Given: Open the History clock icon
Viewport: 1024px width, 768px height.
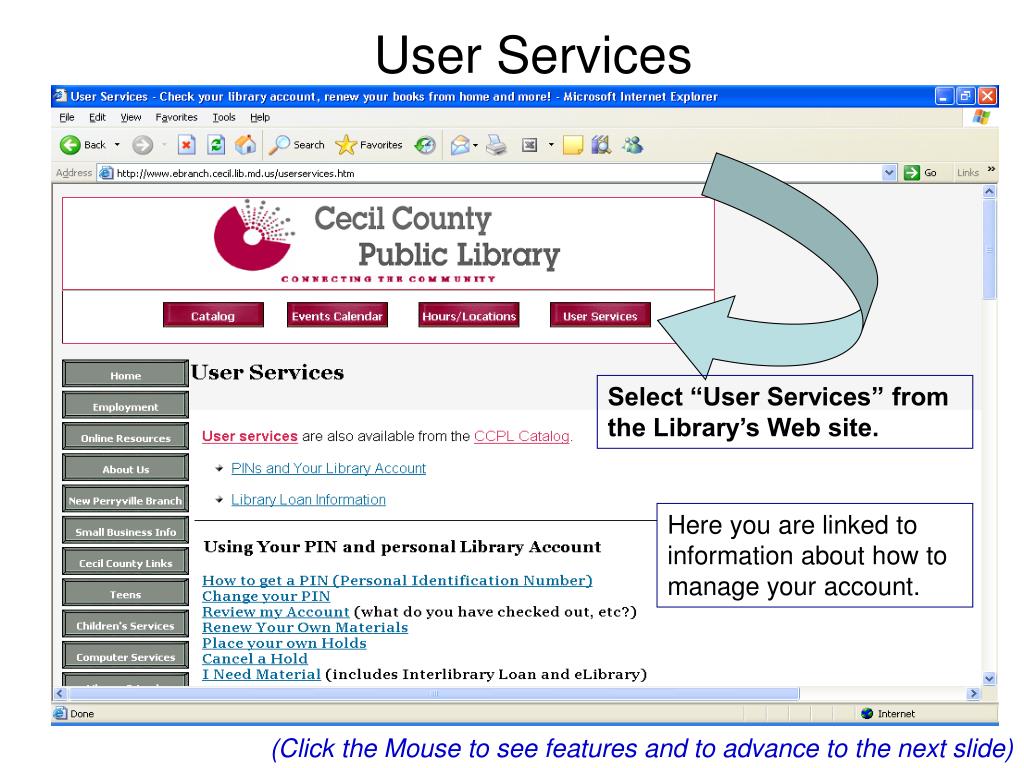Looking at the screenshot, I should [425, 144].
